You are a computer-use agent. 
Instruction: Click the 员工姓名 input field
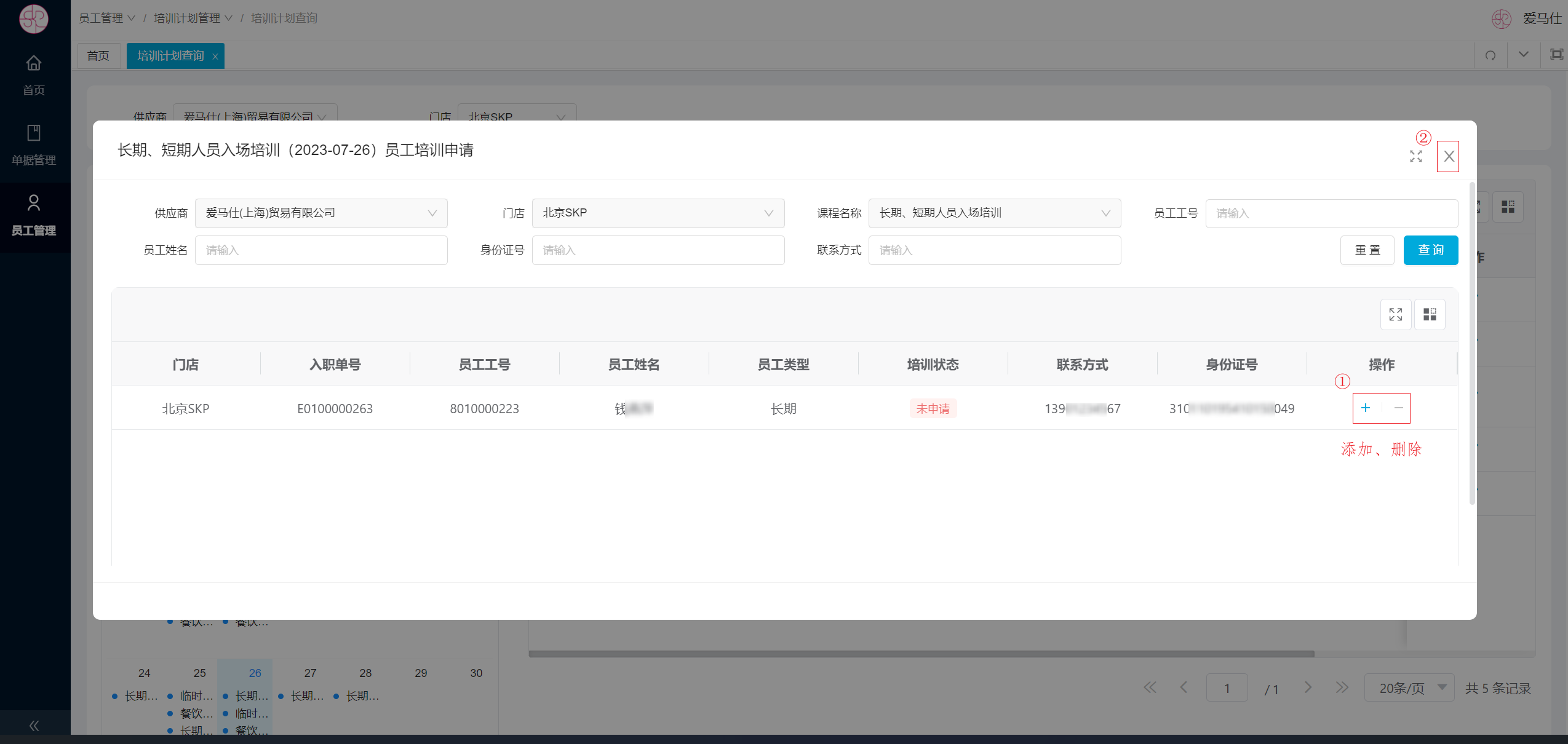coord(321,250)
